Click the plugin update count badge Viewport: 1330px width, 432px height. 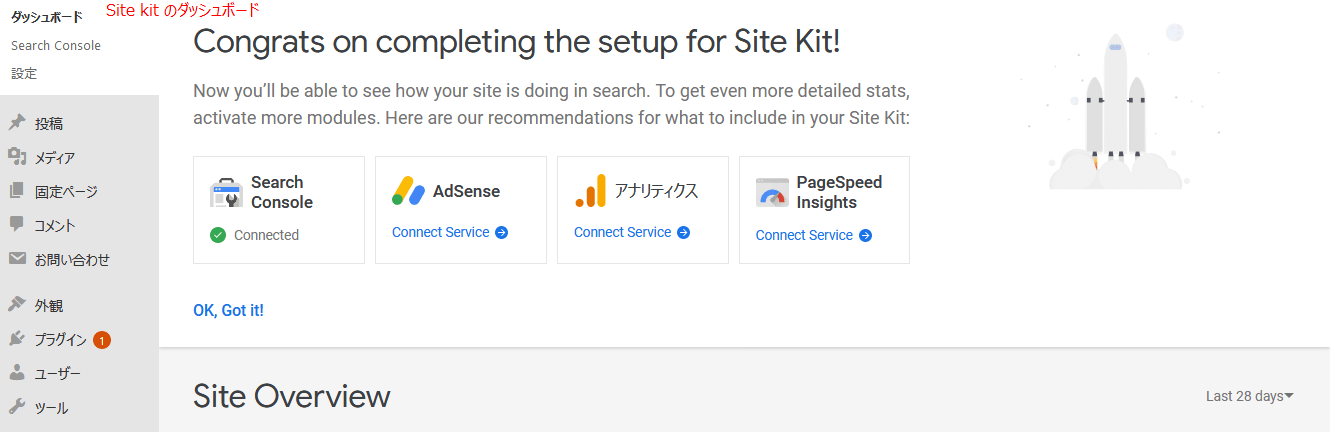coord(102,340)
